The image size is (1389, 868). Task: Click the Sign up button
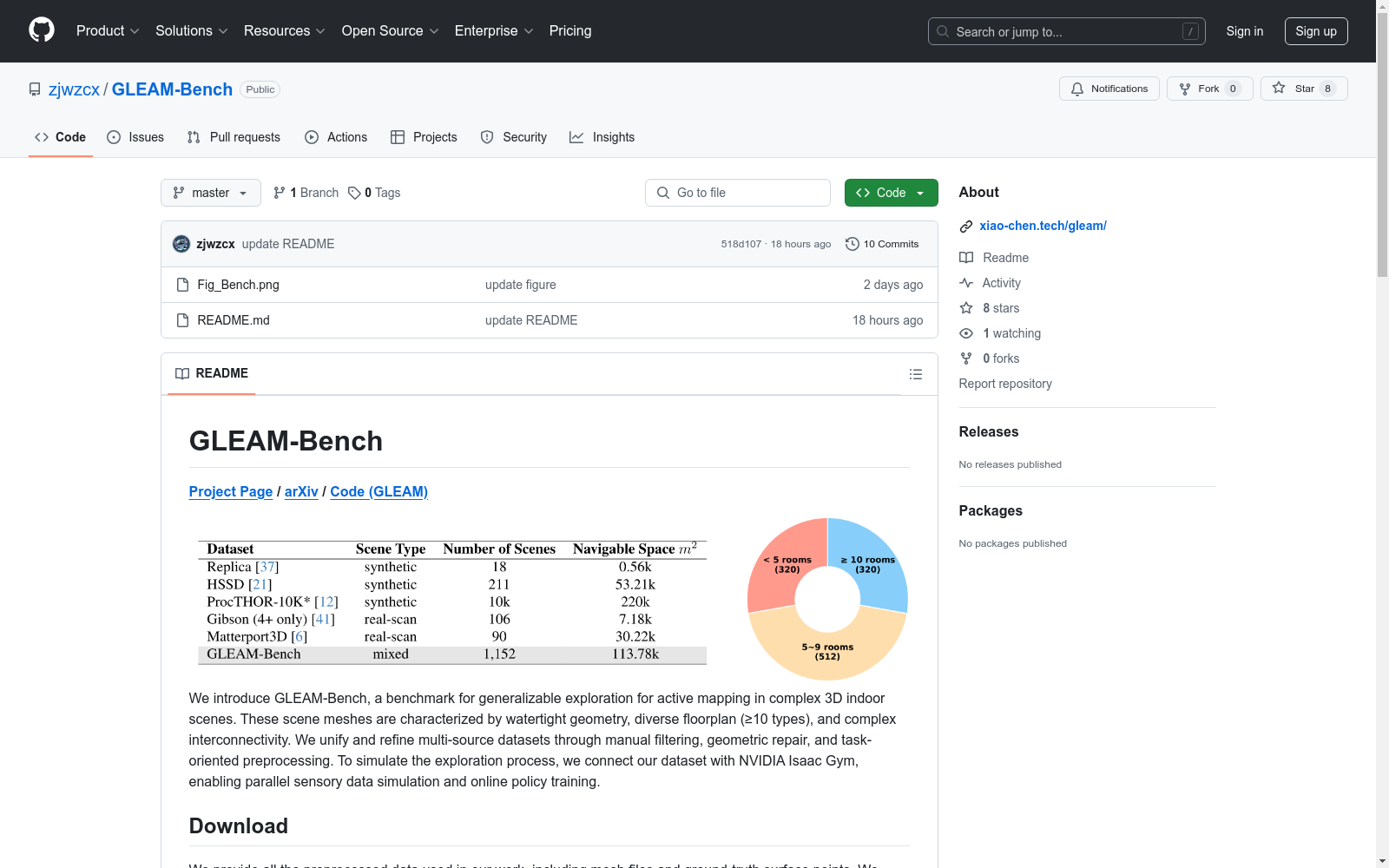(1316, 31)
